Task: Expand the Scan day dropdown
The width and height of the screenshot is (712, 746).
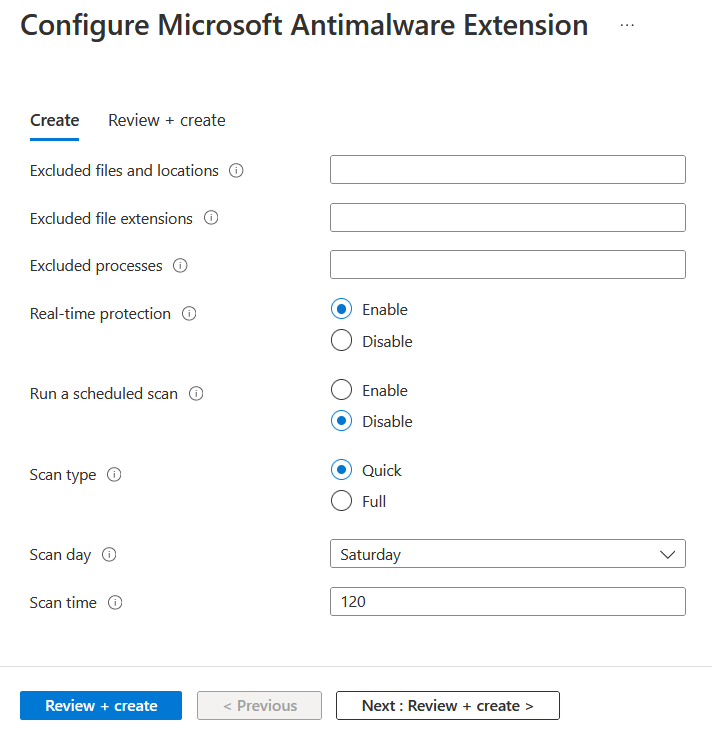Action: pyautogui.click(x=507, y=554)
